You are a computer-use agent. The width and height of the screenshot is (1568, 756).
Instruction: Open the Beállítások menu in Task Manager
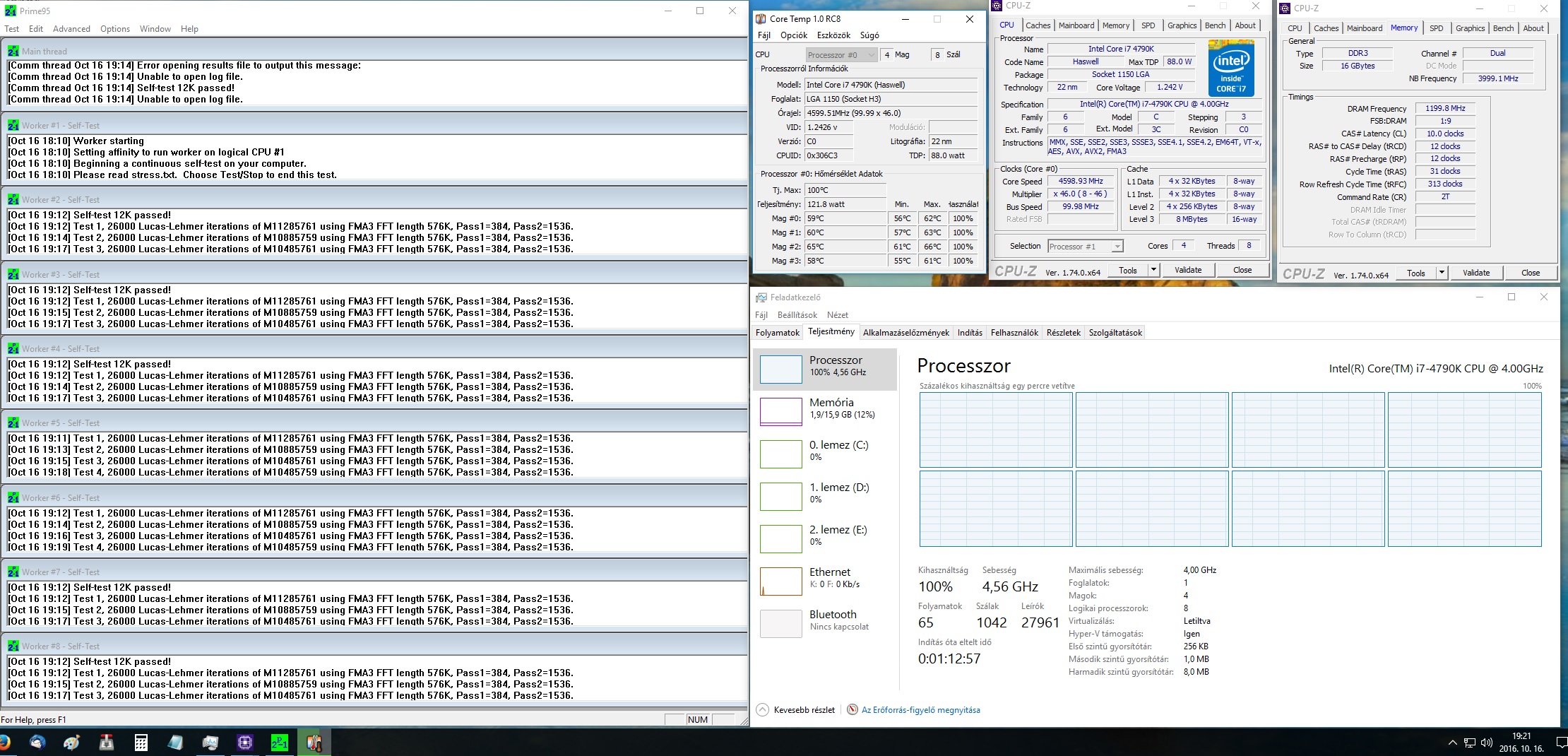point(797,315)
